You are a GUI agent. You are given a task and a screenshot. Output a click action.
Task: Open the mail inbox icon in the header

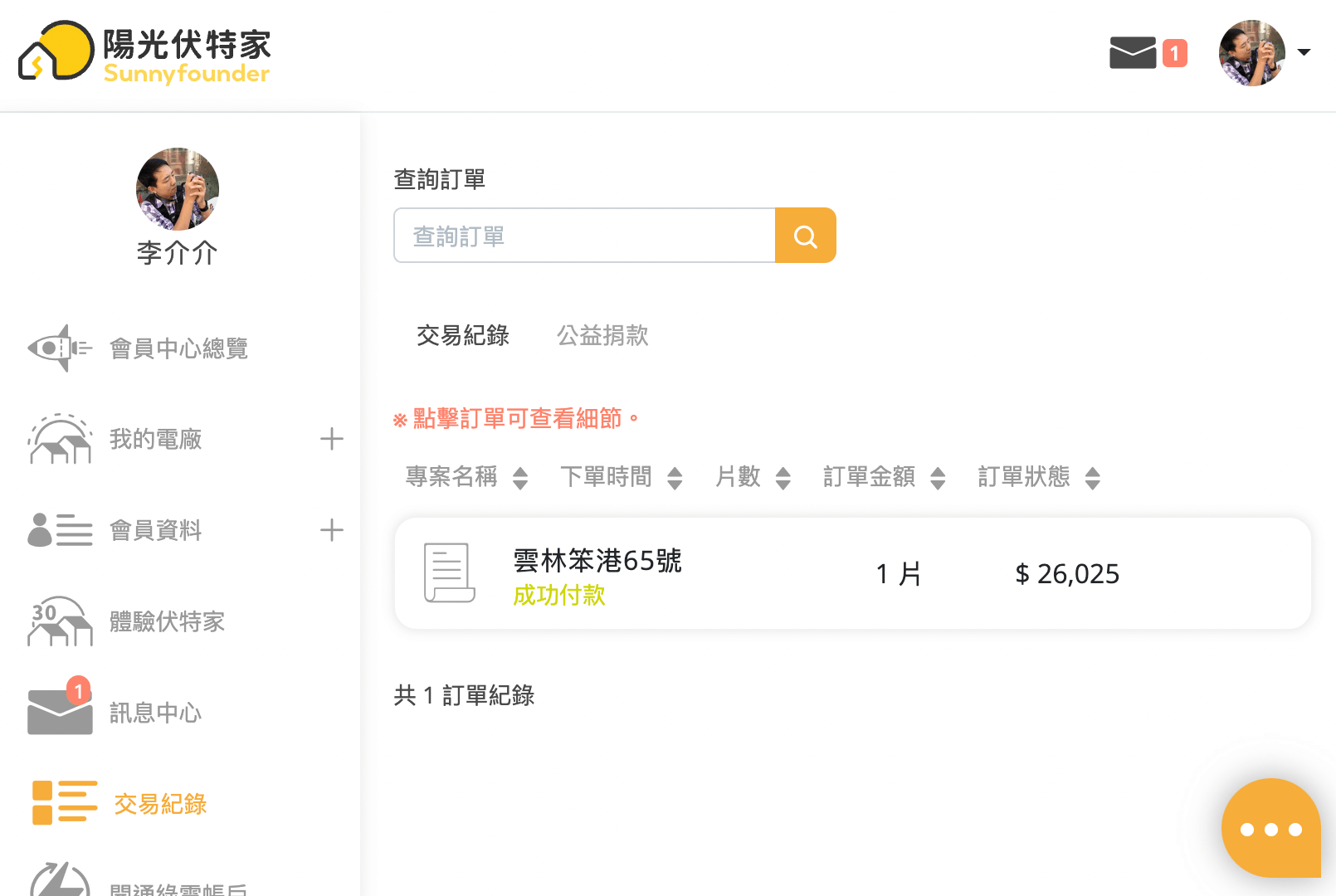[1132, 52]
